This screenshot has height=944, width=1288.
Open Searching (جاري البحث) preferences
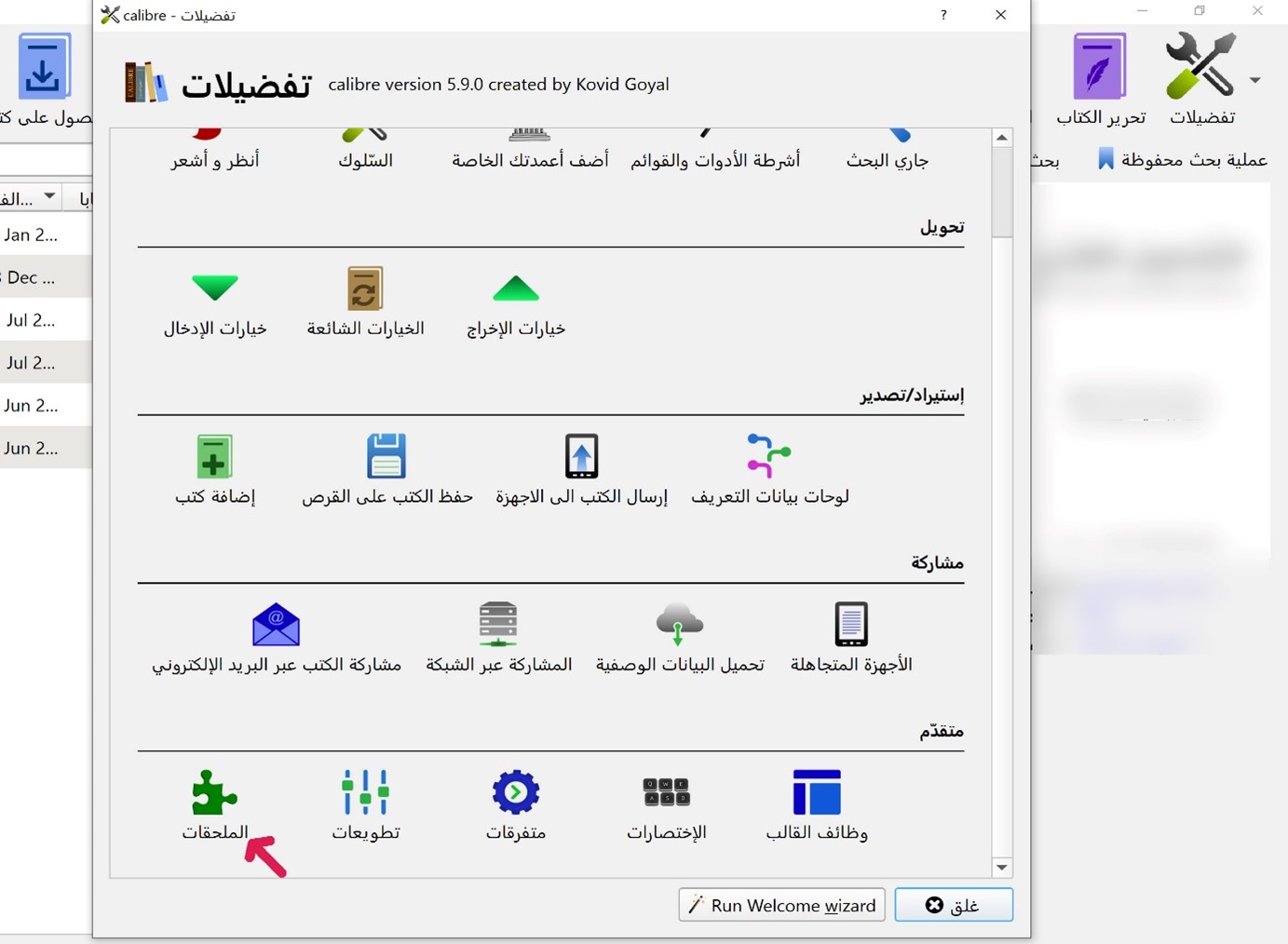coord(888,160)
